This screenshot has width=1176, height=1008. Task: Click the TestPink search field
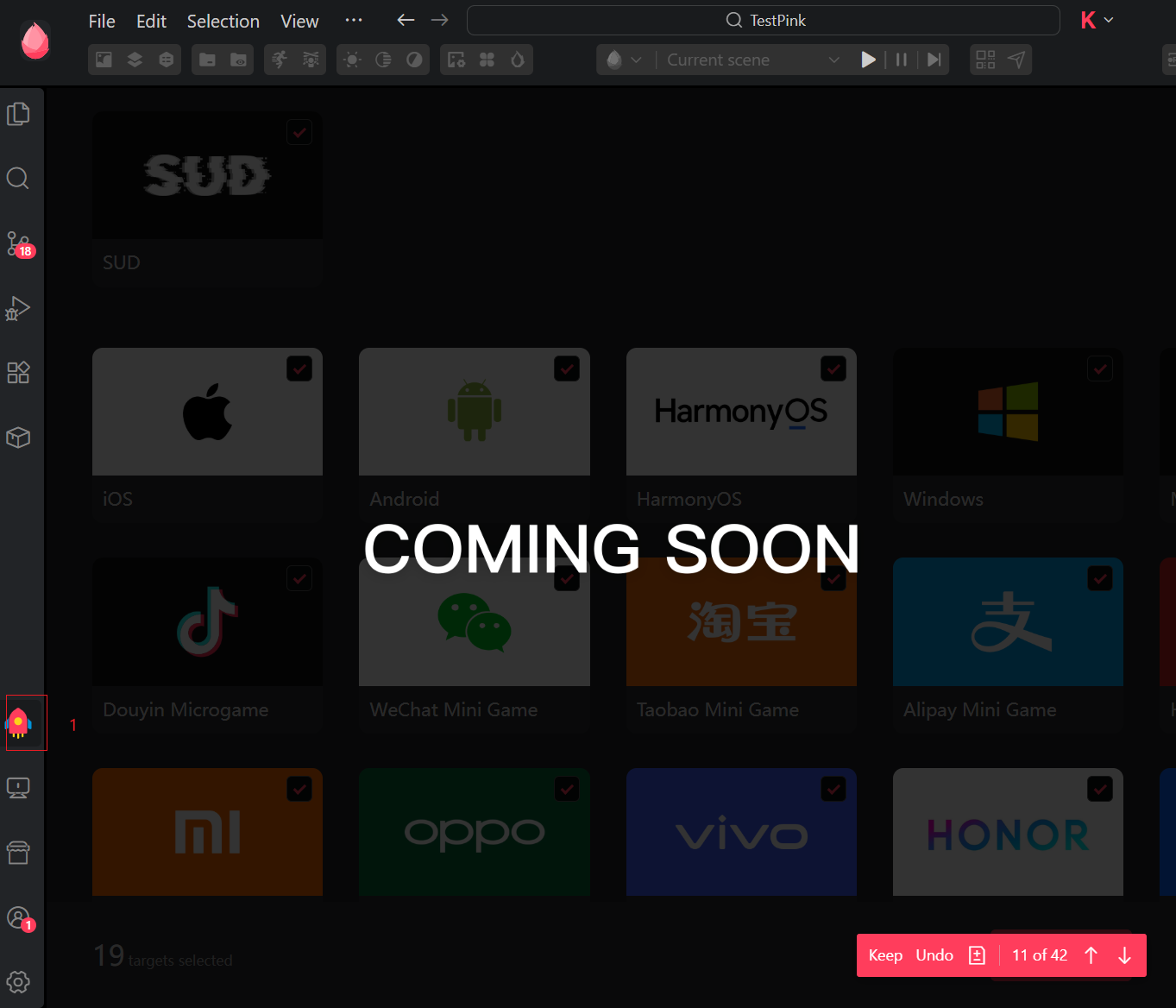point(764,20)
